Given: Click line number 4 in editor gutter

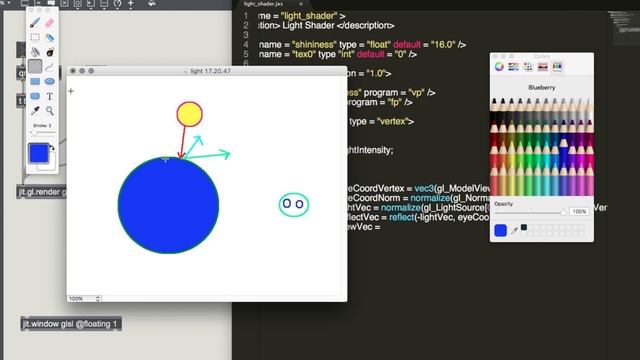Looking at the screenshot, I should point(246,44).
